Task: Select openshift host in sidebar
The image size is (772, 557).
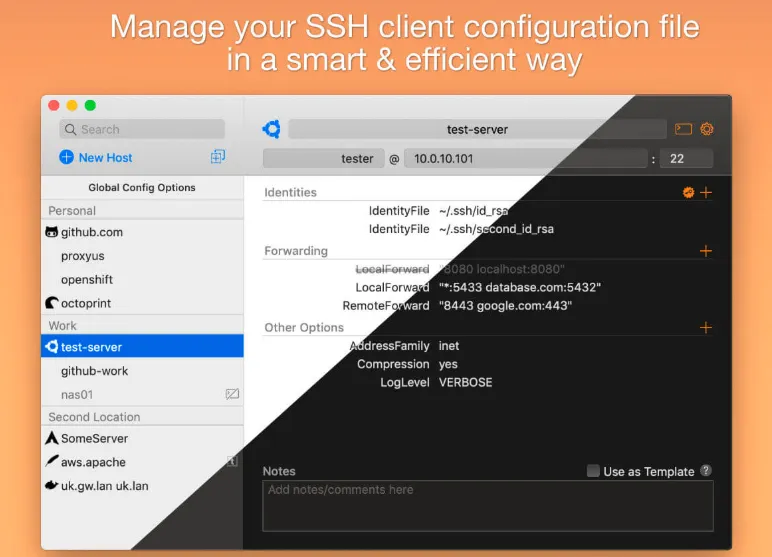Action: tap(142, 279)
